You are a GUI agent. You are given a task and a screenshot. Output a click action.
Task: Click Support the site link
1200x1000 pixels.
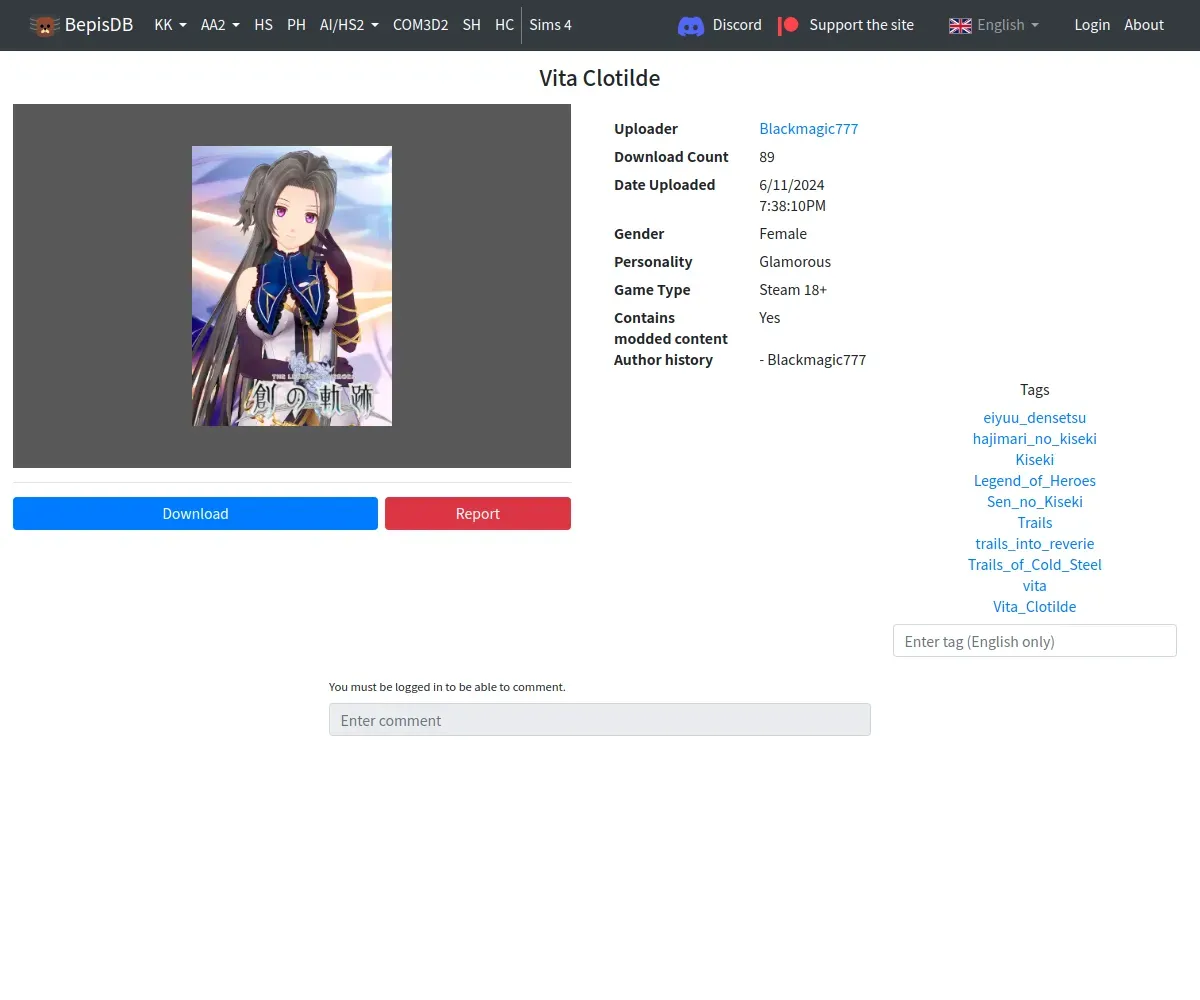pos(861,25)
